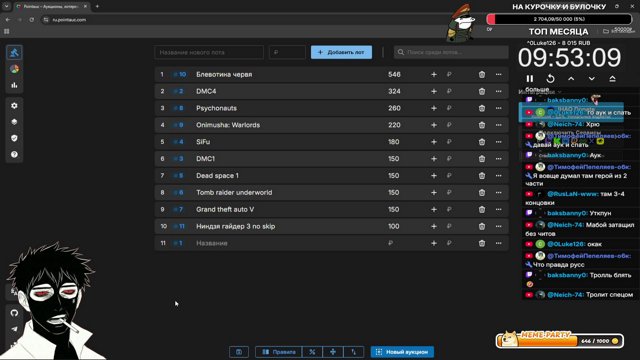Viewport: 640px width, 360px height.
Task: Open a new browser tab
Action: [x=97, y=7]
